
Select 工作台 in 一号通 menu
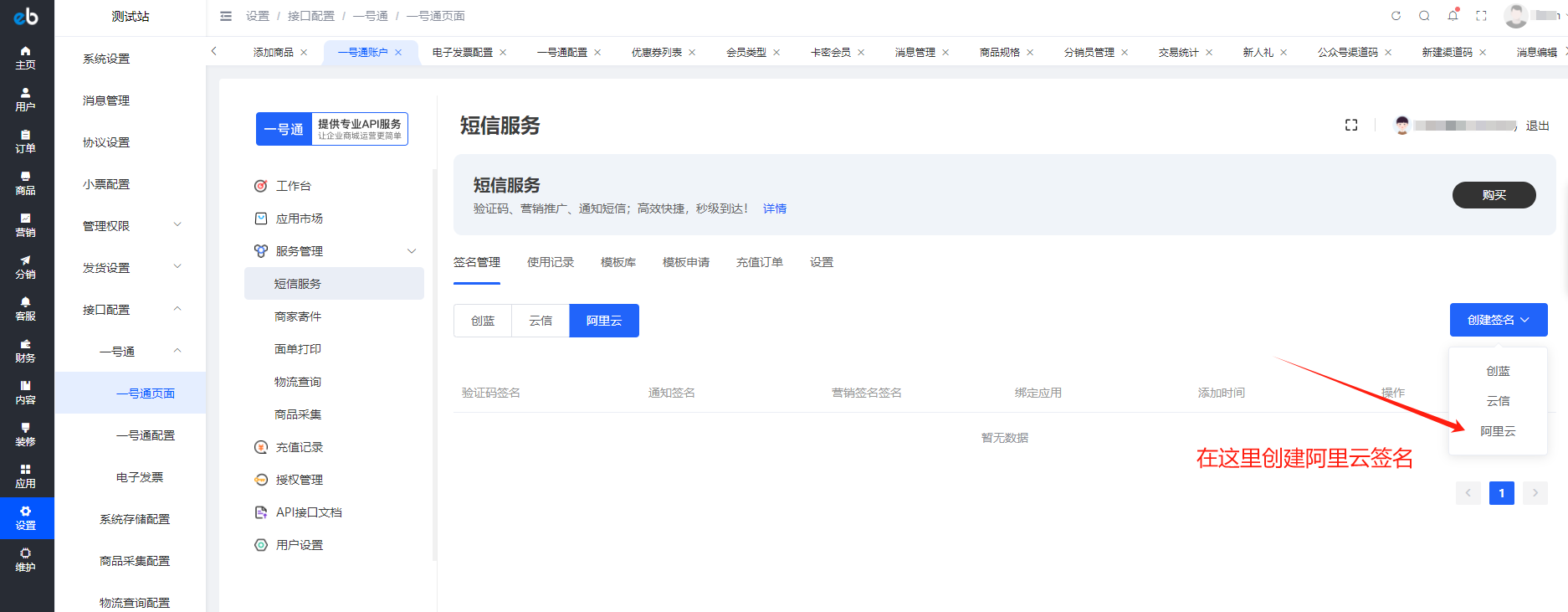click(x=293, y=186)
